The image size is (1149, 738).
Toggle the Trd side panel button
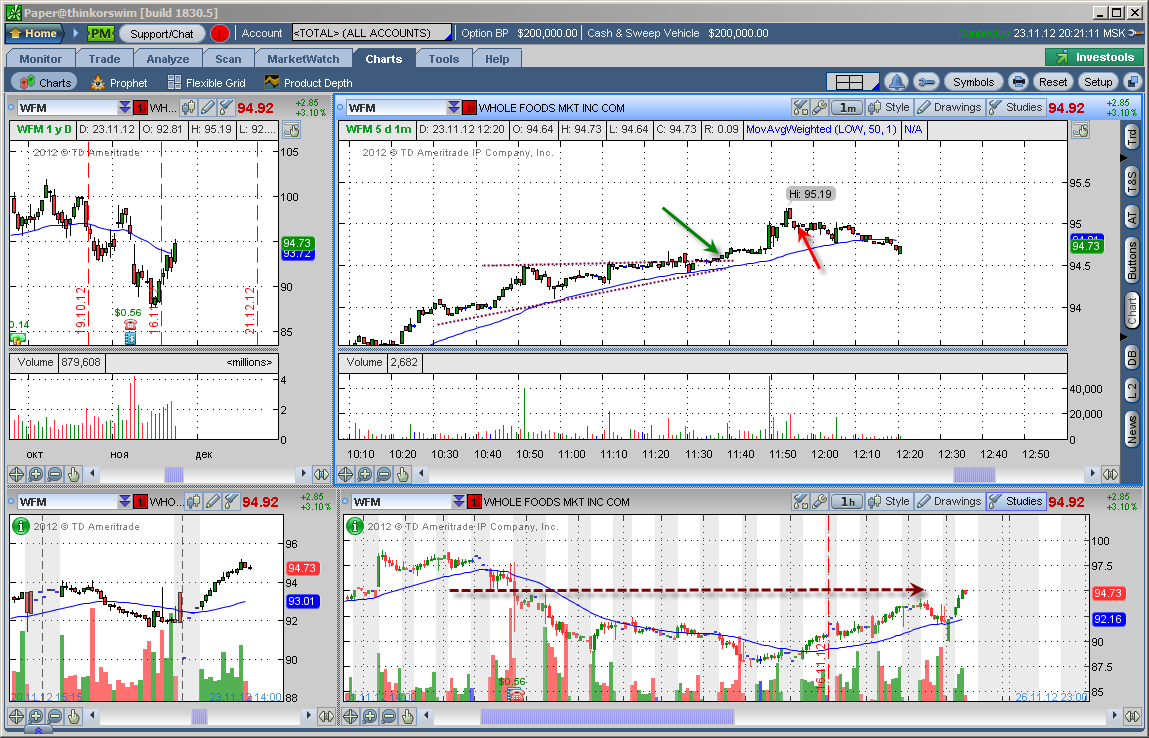coord(1132,136)
